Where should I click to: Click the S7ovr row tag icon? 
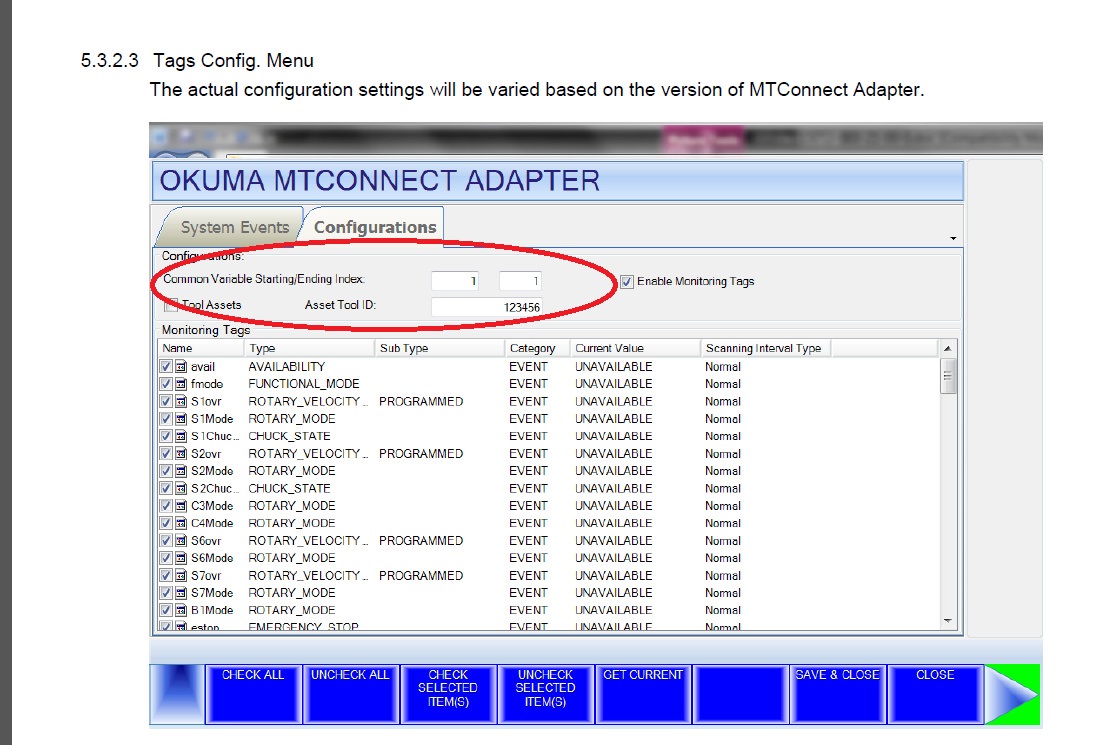click(181, 575)
